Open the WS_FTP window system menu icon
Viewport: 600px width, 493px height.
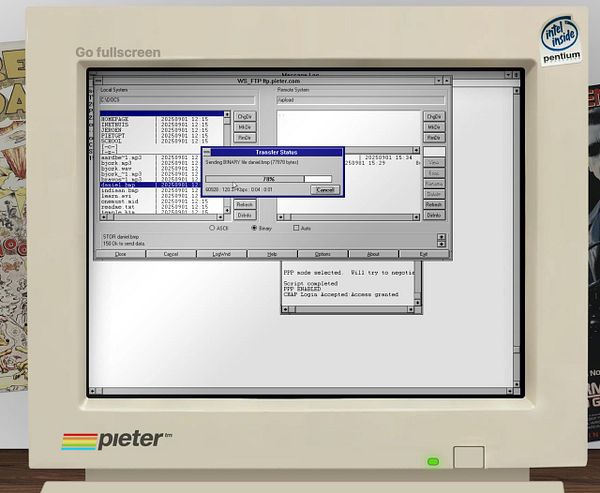pos(98,81)
